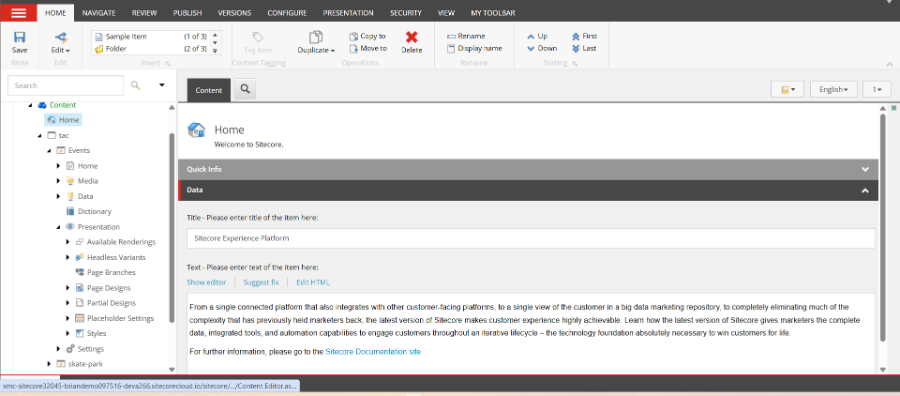Screen dimensions: 900x396
Task: Select the skate-park tree item
Action: (x=79, y=364)
